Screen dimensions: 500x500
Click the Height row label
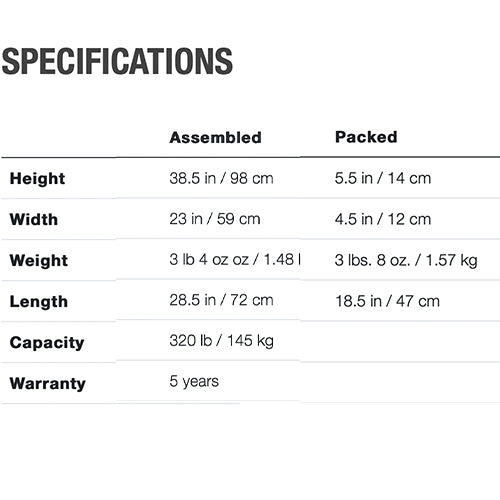point(37,178)
